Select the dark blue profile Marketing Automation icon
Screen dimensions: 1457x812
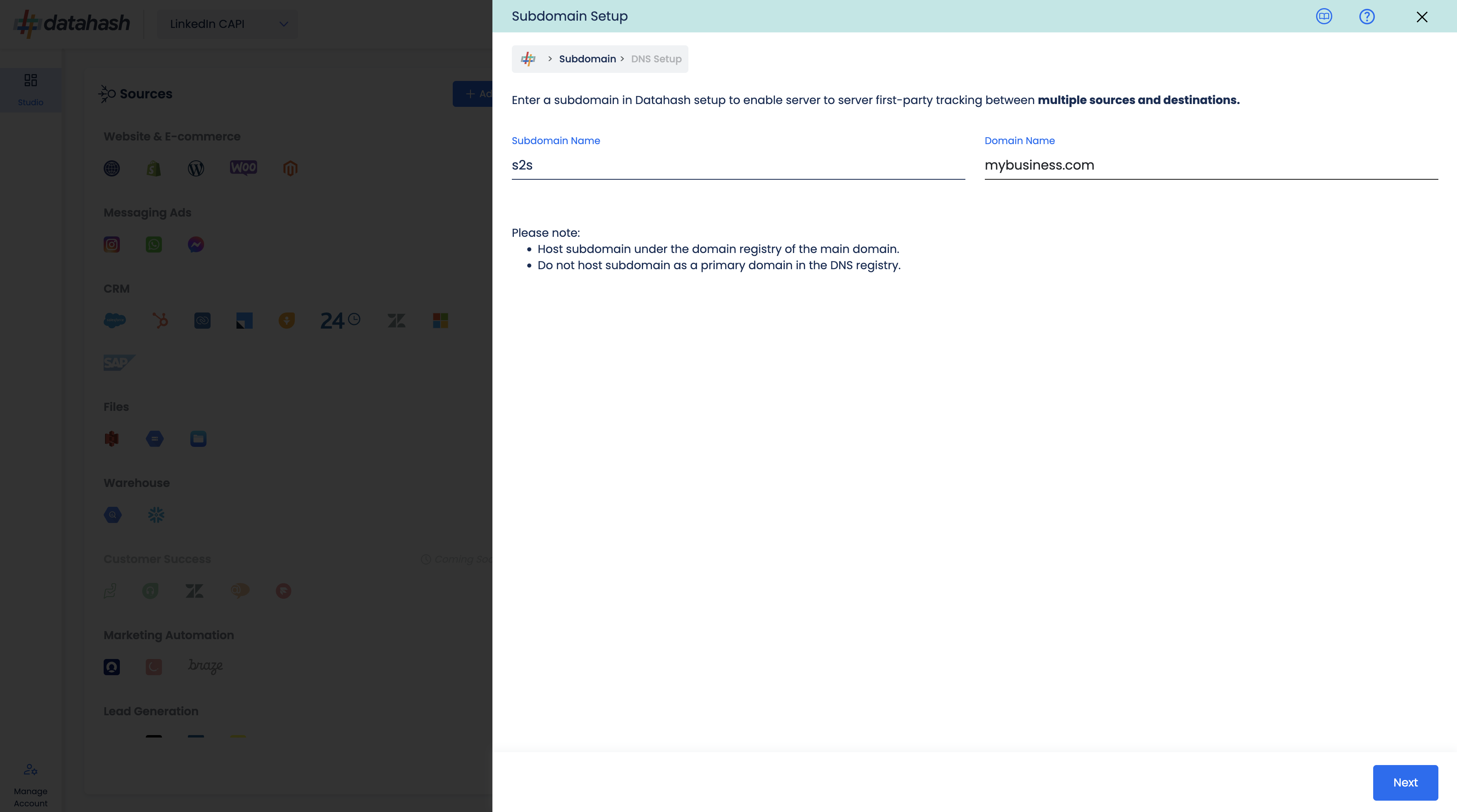pos(111,667)
